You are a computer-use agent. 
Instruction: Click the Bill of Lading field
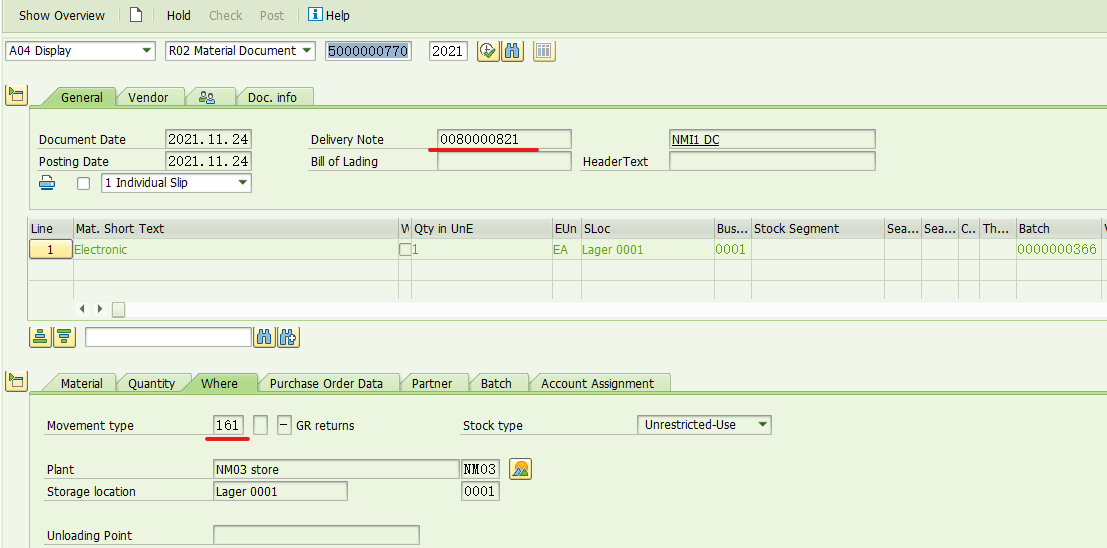504,161
